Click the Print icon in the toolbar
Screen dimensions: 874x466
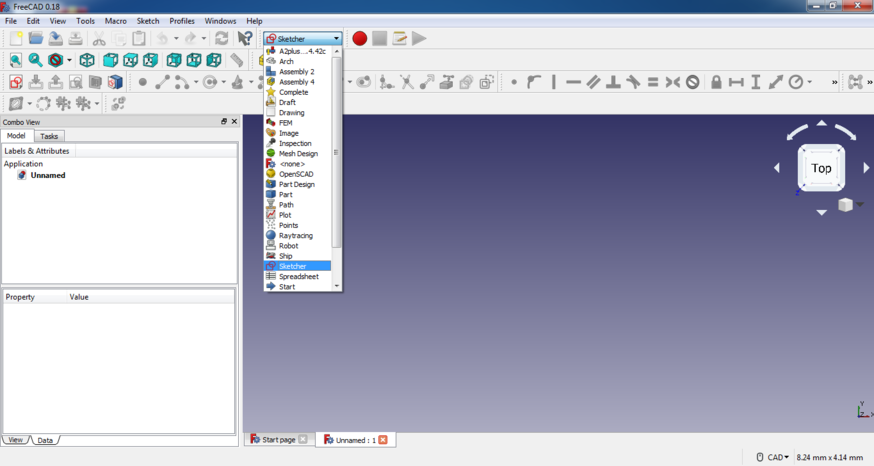point(75,38)
